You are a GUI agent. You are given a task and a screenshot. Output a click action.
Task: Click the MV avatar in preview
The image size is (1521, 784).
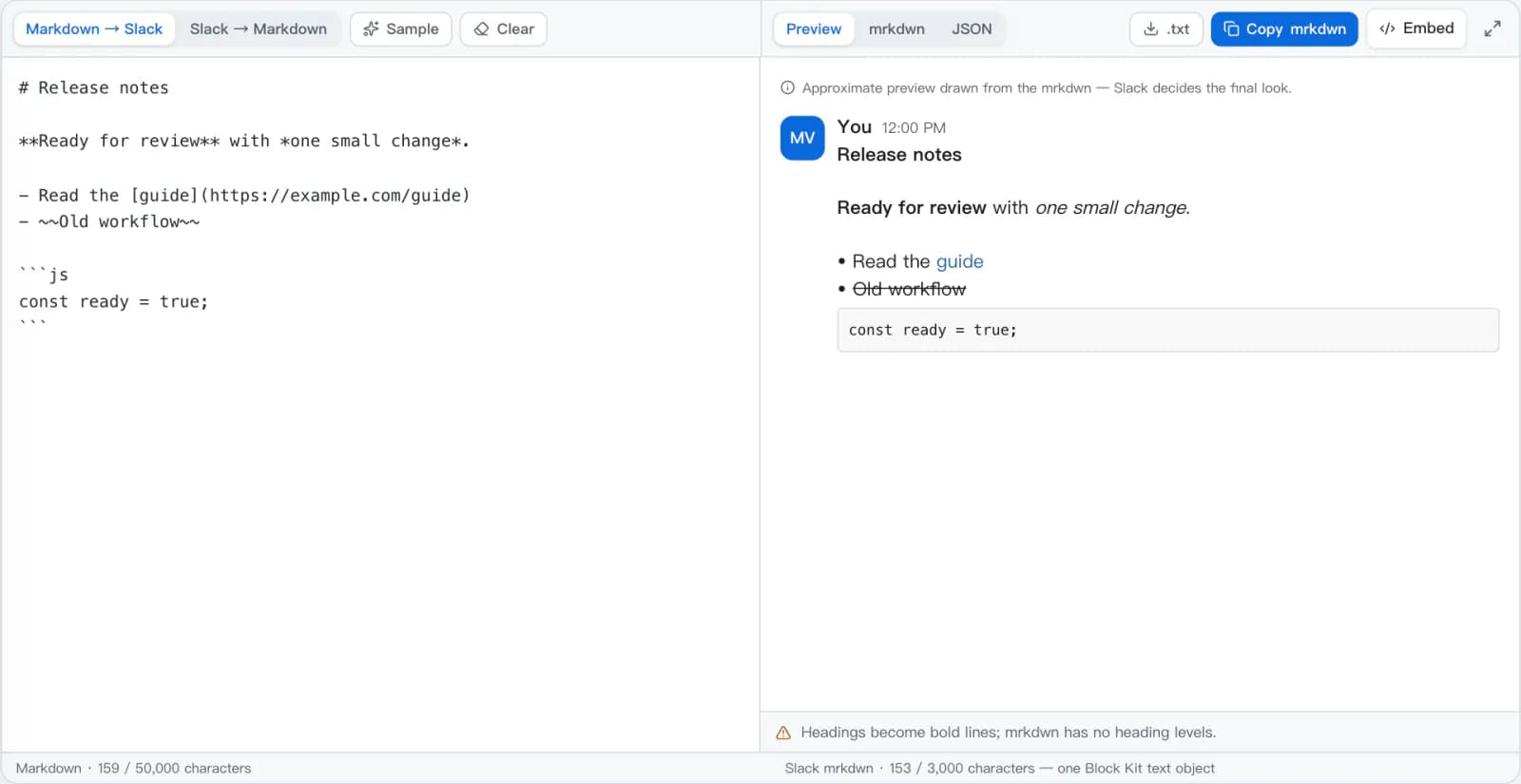coord(802,138)
